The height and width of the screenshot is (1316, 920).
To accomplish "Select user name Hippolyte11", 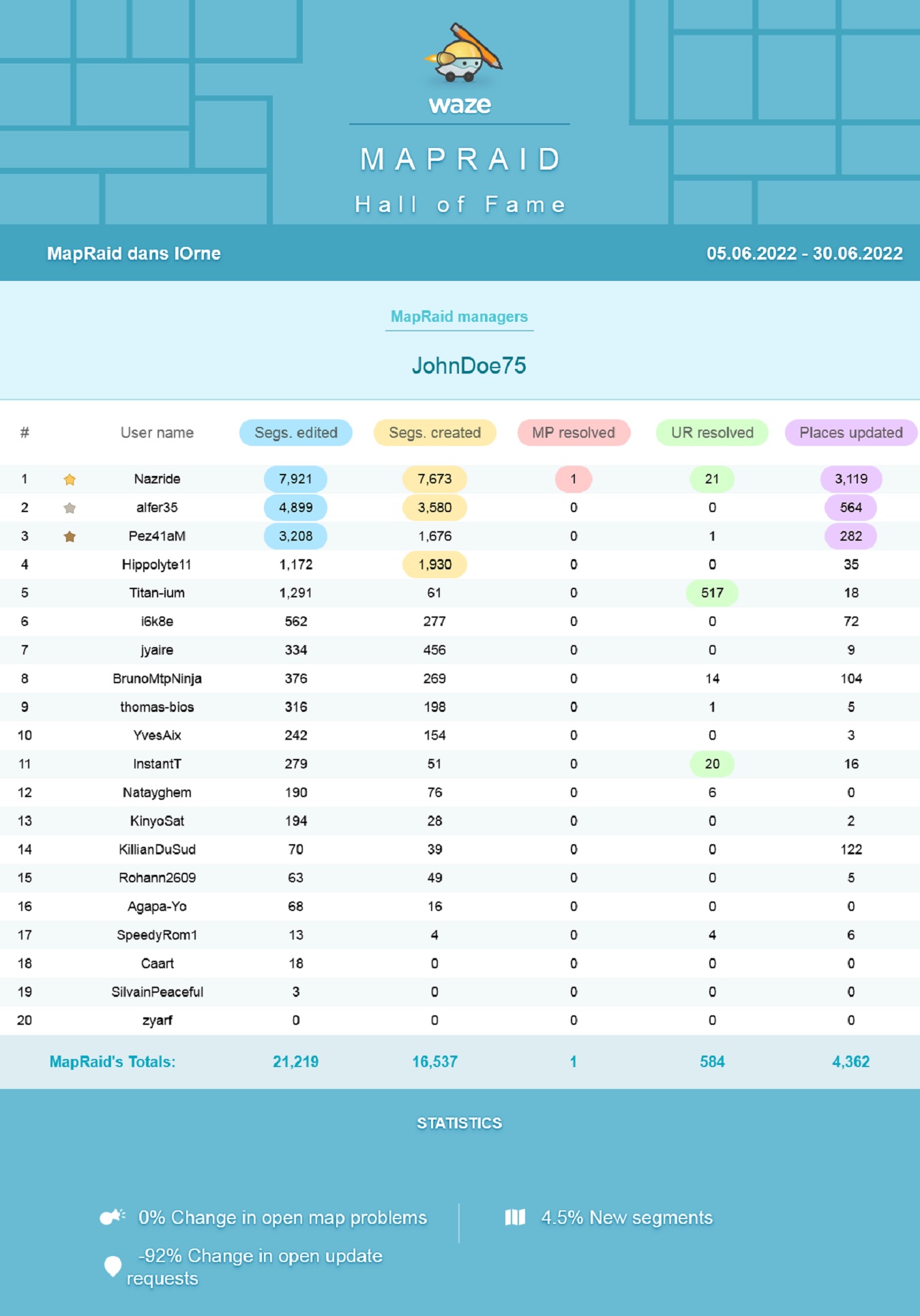I will point(157,565).
